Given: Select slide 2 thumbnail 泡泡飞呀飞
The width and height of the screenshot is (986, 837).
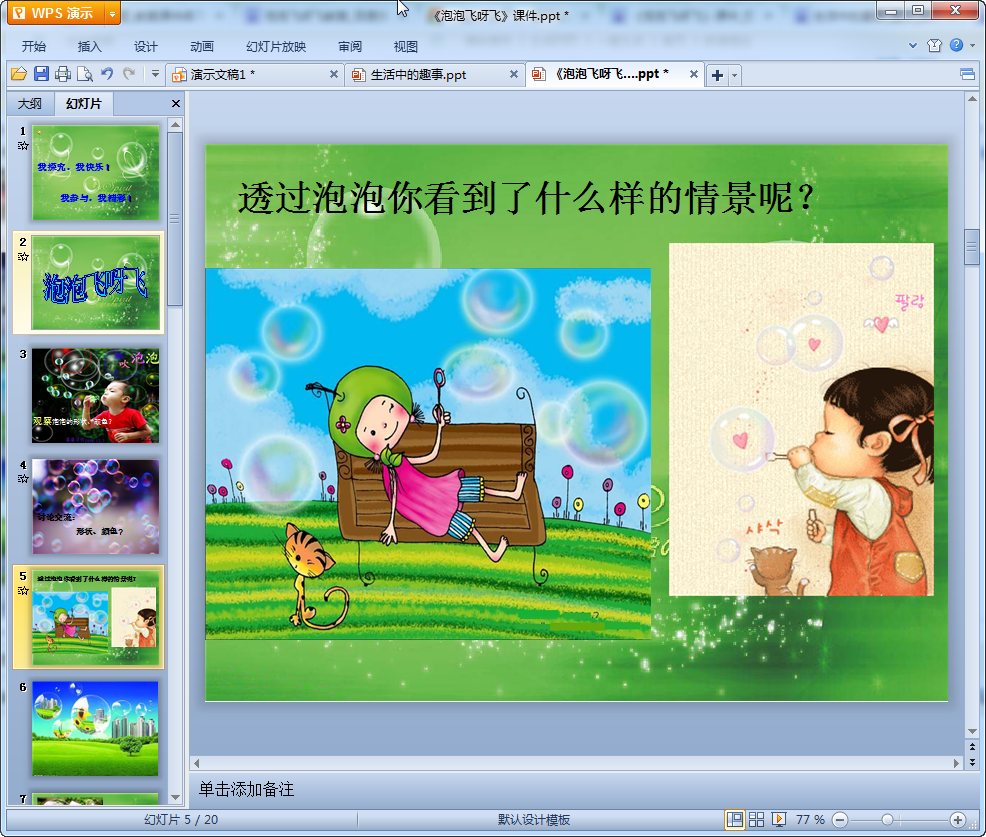Looking at the screenshot, I should (96, 283).
